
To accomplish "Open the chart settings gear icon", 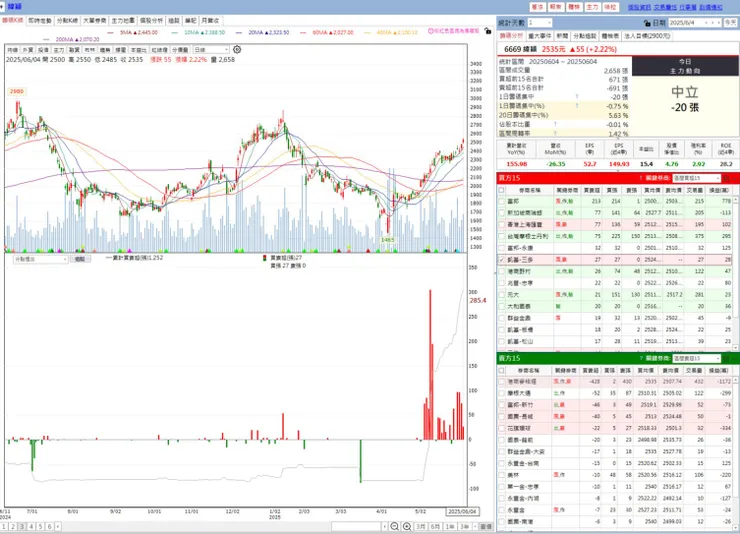I will [x=237, y=50].
